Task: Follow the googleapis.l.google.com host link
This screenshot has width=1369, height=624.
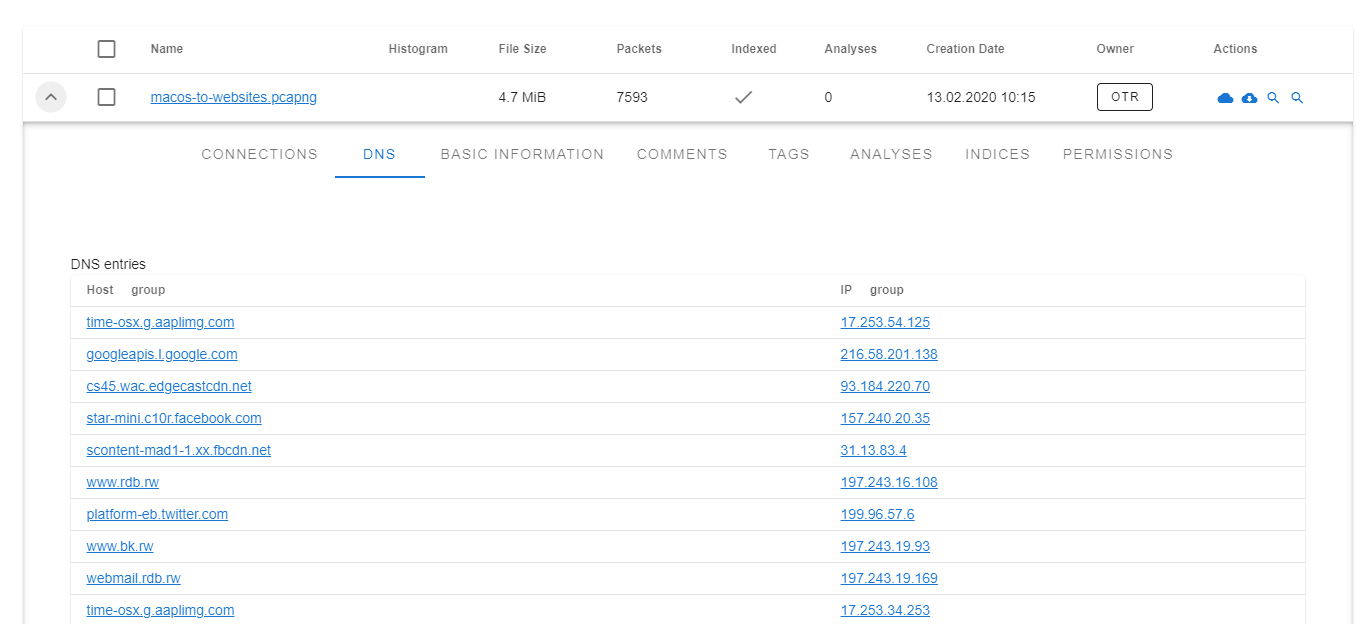Action: (162, 355)
